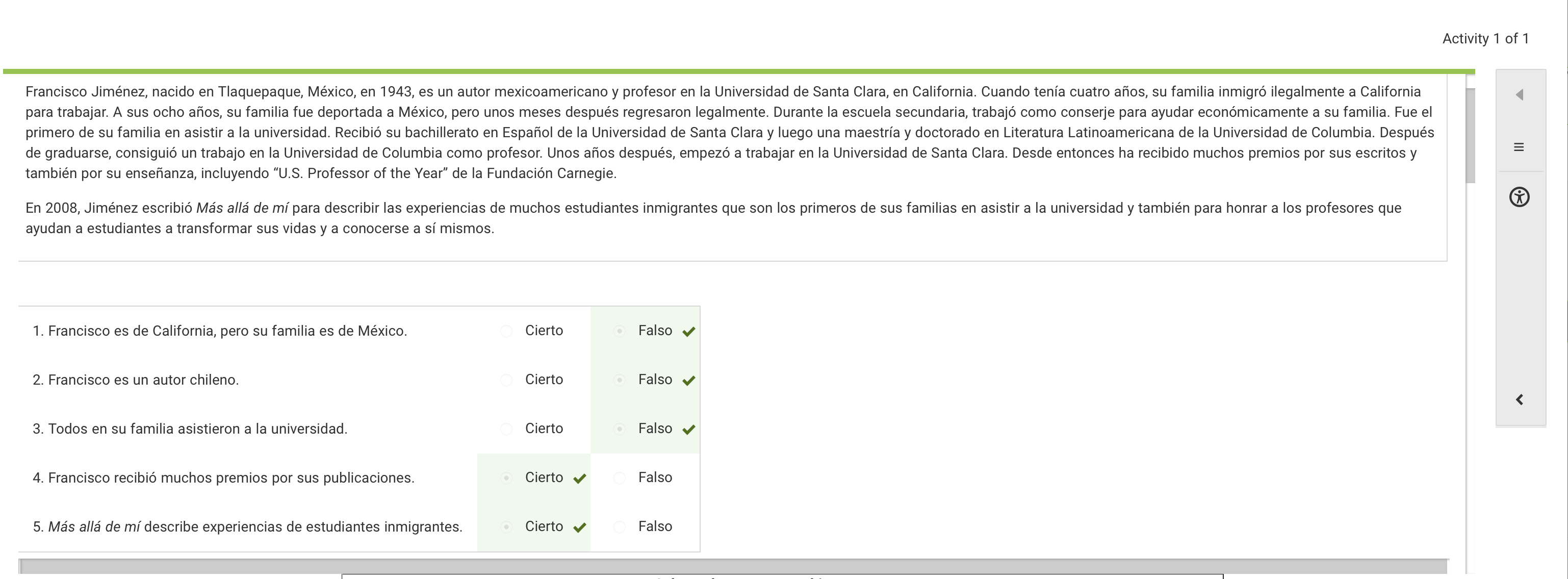Viewport: 1568px width, 579px height.
Task: Select Falso for question 2 about autor chileno
Action: click(x=620, y=380)
